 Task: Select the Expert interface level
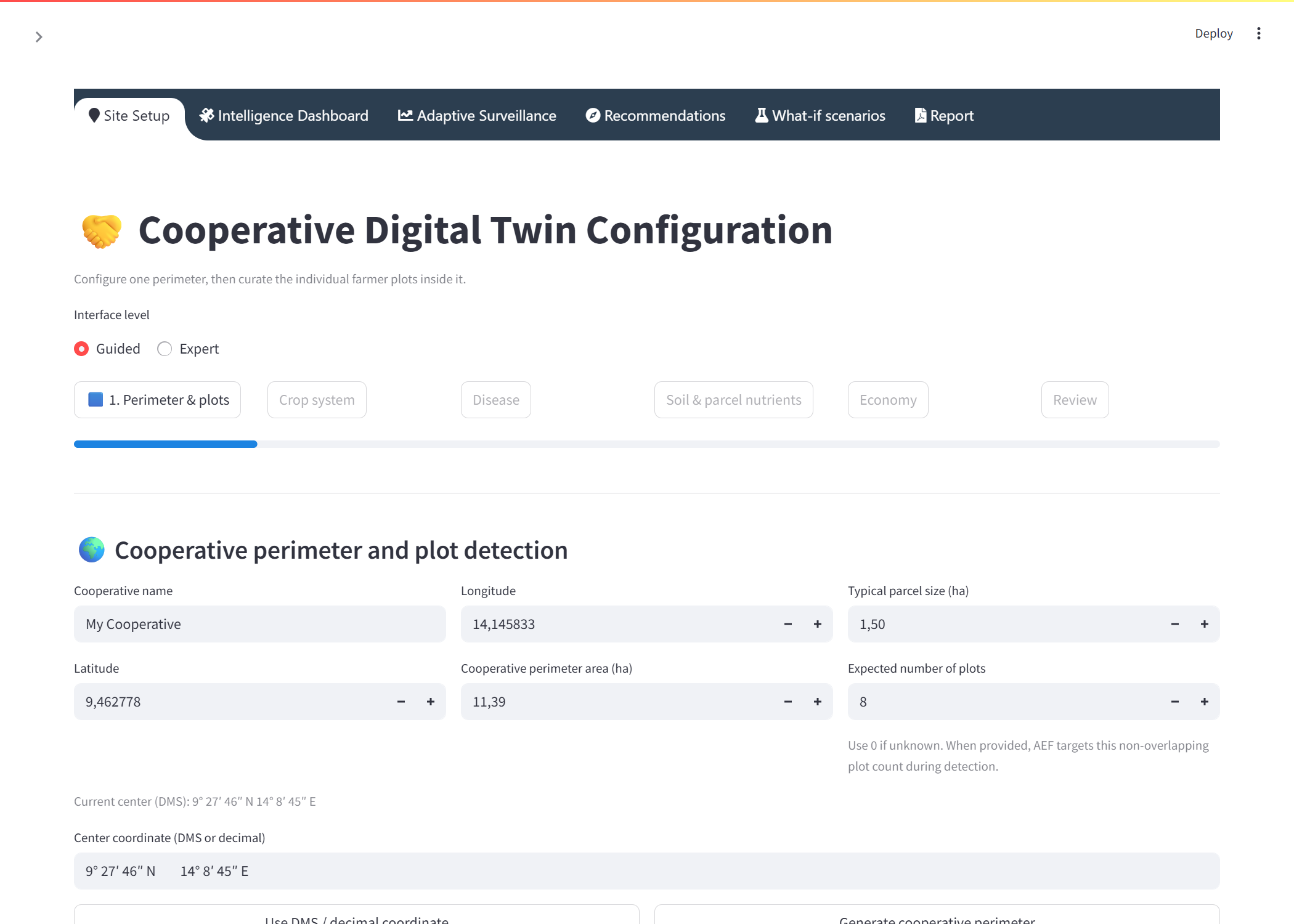pos(188,349)
